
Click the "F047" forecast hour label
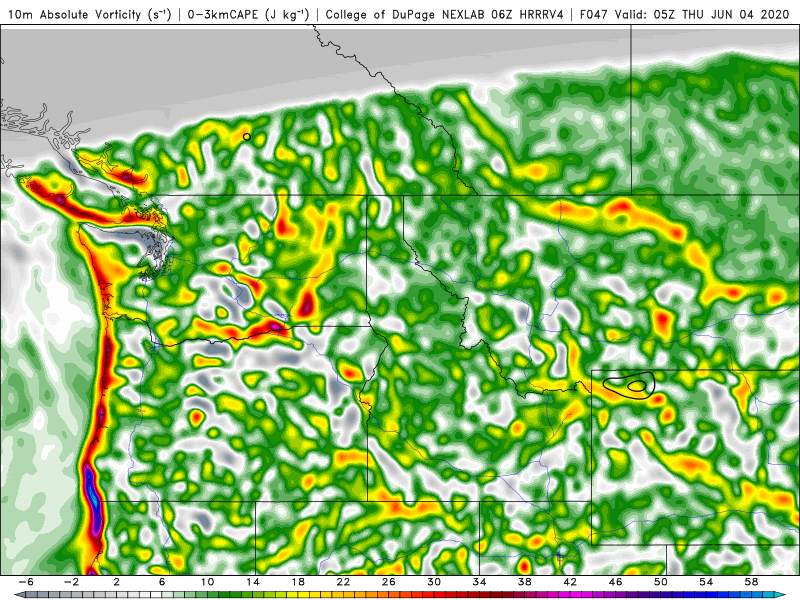[x=594, y=15]
